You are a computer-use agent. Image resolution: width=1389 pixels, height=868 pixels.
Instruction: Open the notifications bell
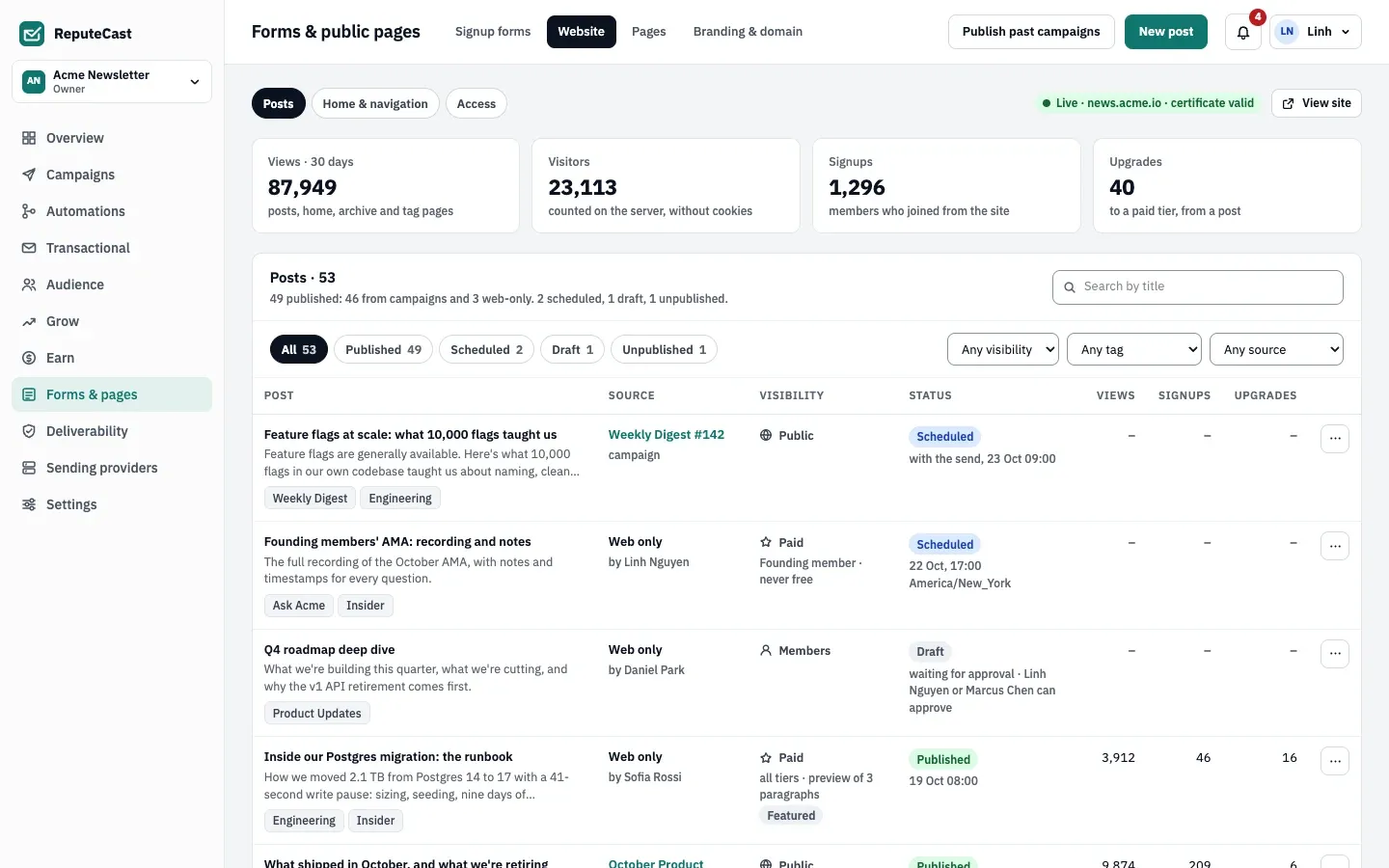1243,32
